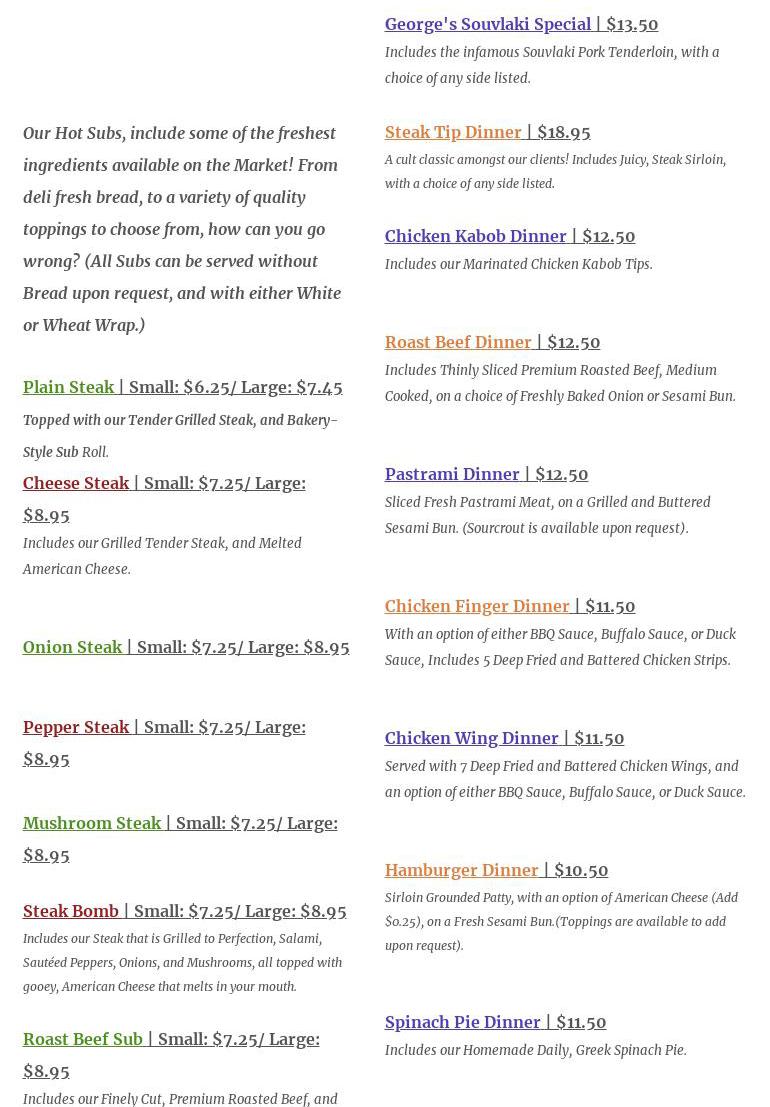Open the Roast Beef Dinner link
Viewport: 770px width, 1107px height.
click(x=458, y=342)
